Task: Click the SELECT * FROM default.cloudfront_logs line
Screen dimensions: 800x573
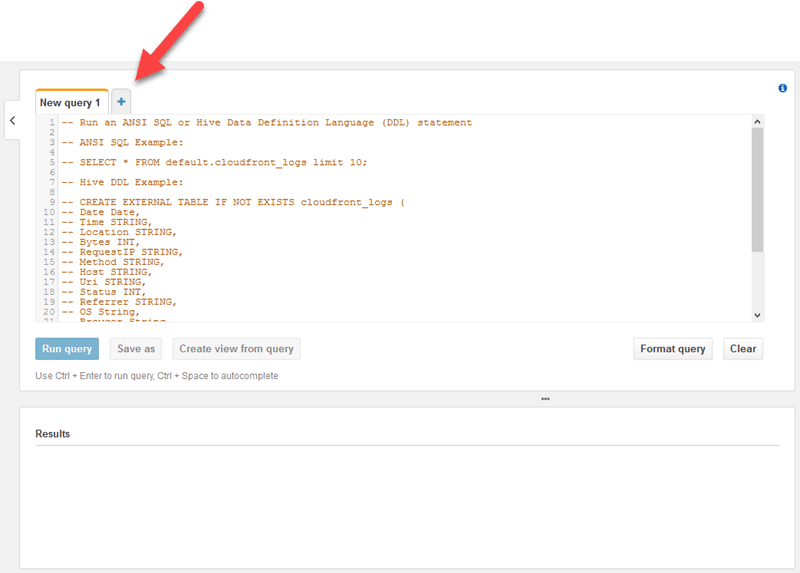Action: 214,162
